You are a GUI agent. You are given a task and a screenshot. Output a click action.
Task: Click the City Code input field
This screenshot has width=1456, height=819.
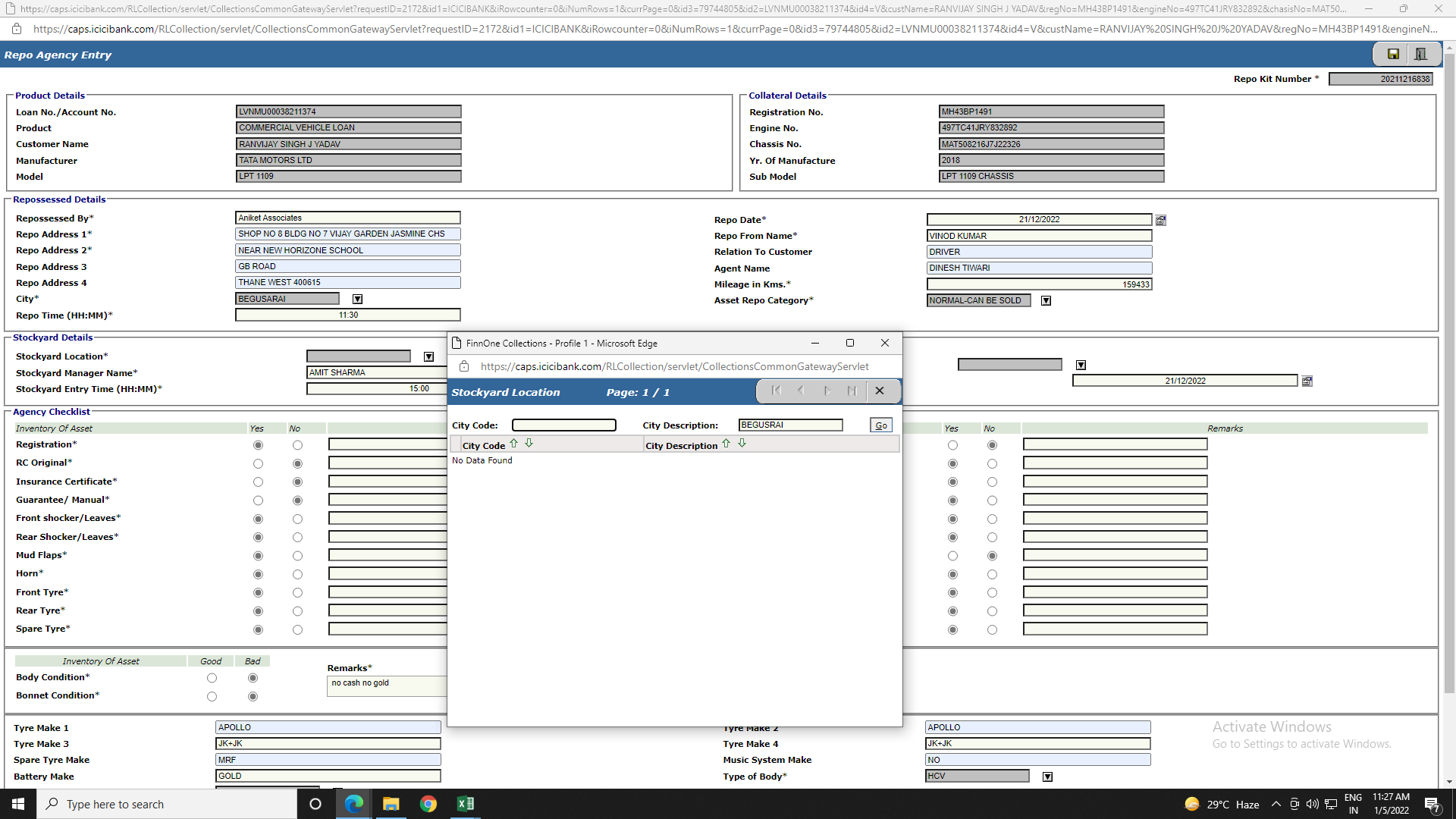563,425
